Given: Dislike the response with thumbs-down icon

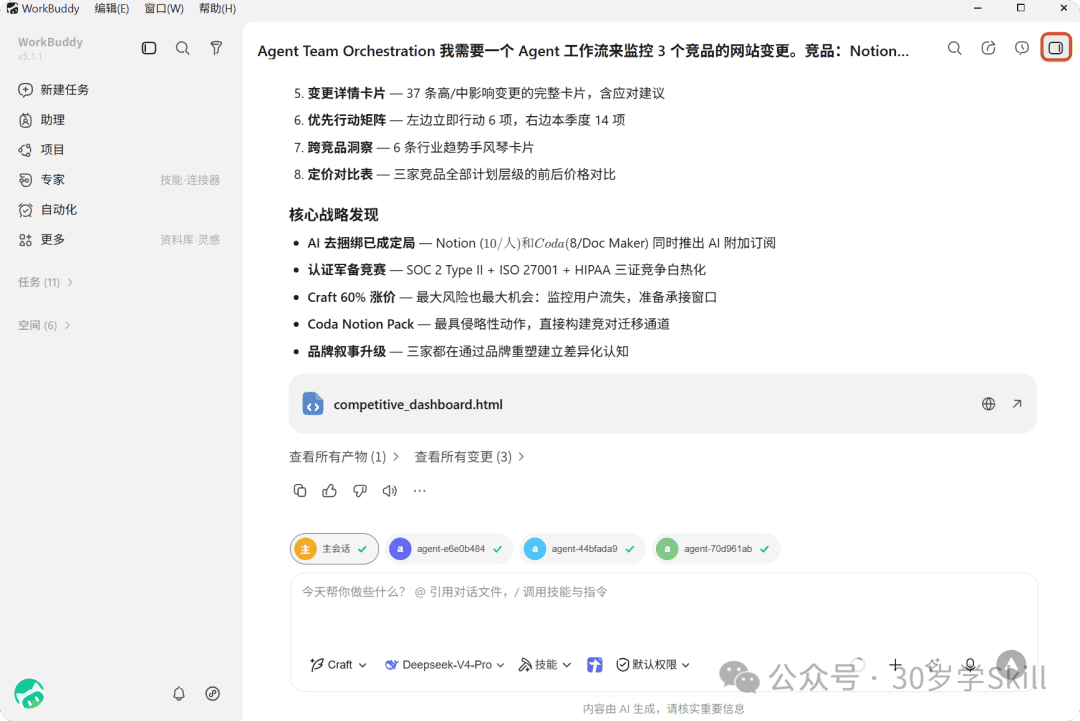Looking at the screenshot, I should [x=360, y=491].
